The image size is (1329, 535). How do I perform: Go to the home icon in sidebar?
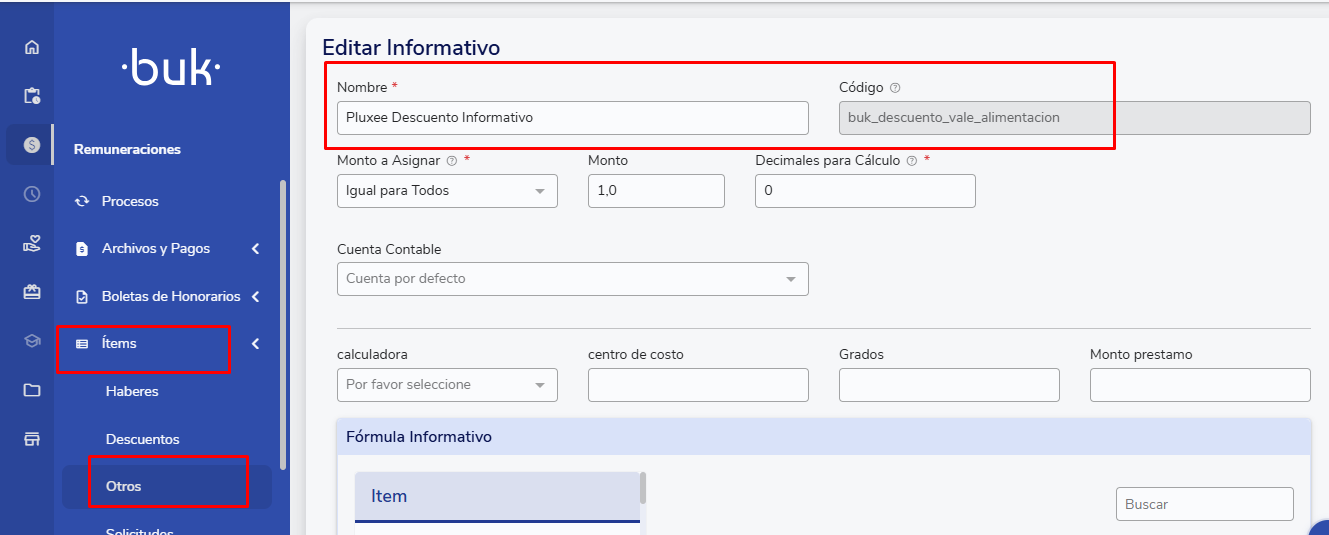point(32,47)
